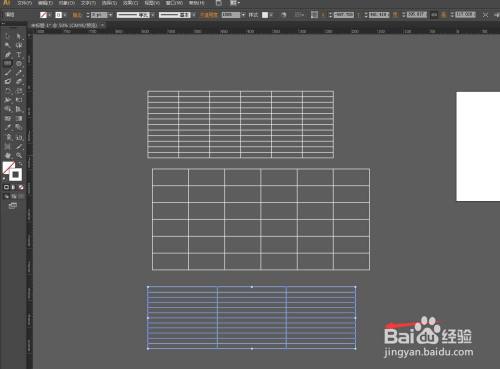Expand the variable width profile dropdown

(152, 15)
